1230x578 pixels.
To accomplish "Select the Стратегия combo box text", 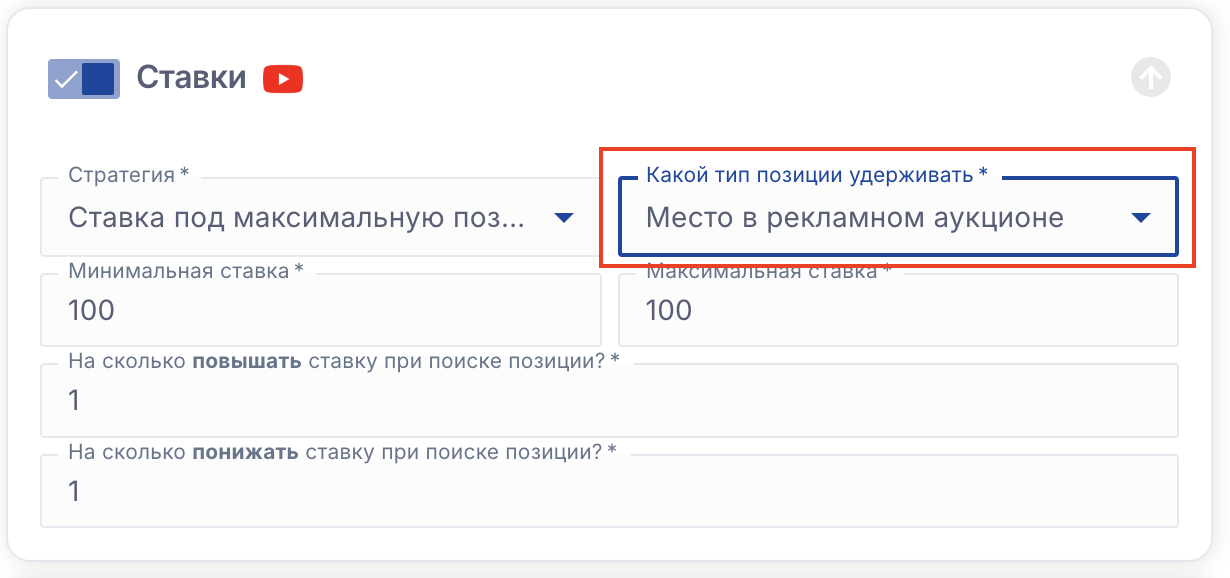I will coord(296,218).
